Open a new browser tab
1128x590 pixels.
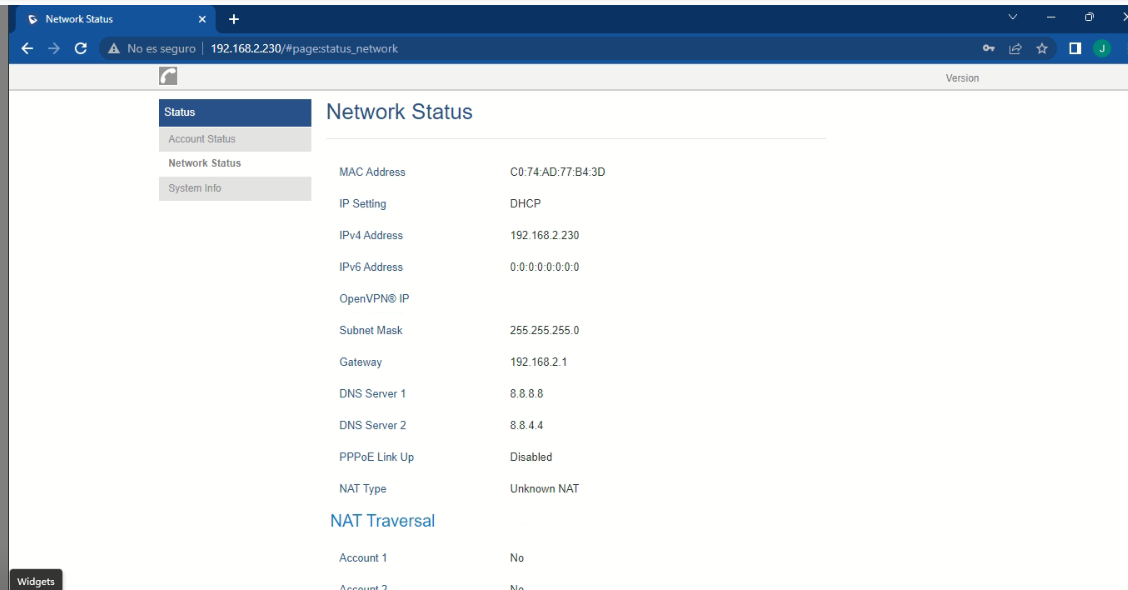coord(234,18)
